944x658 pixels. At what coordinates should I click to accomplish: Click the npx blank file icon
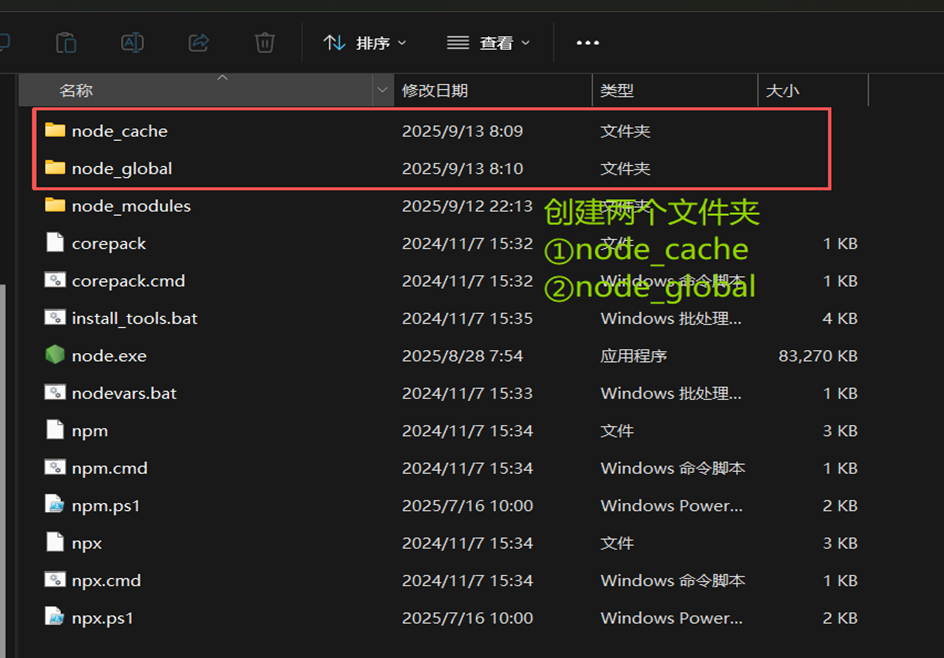[55, 542]
